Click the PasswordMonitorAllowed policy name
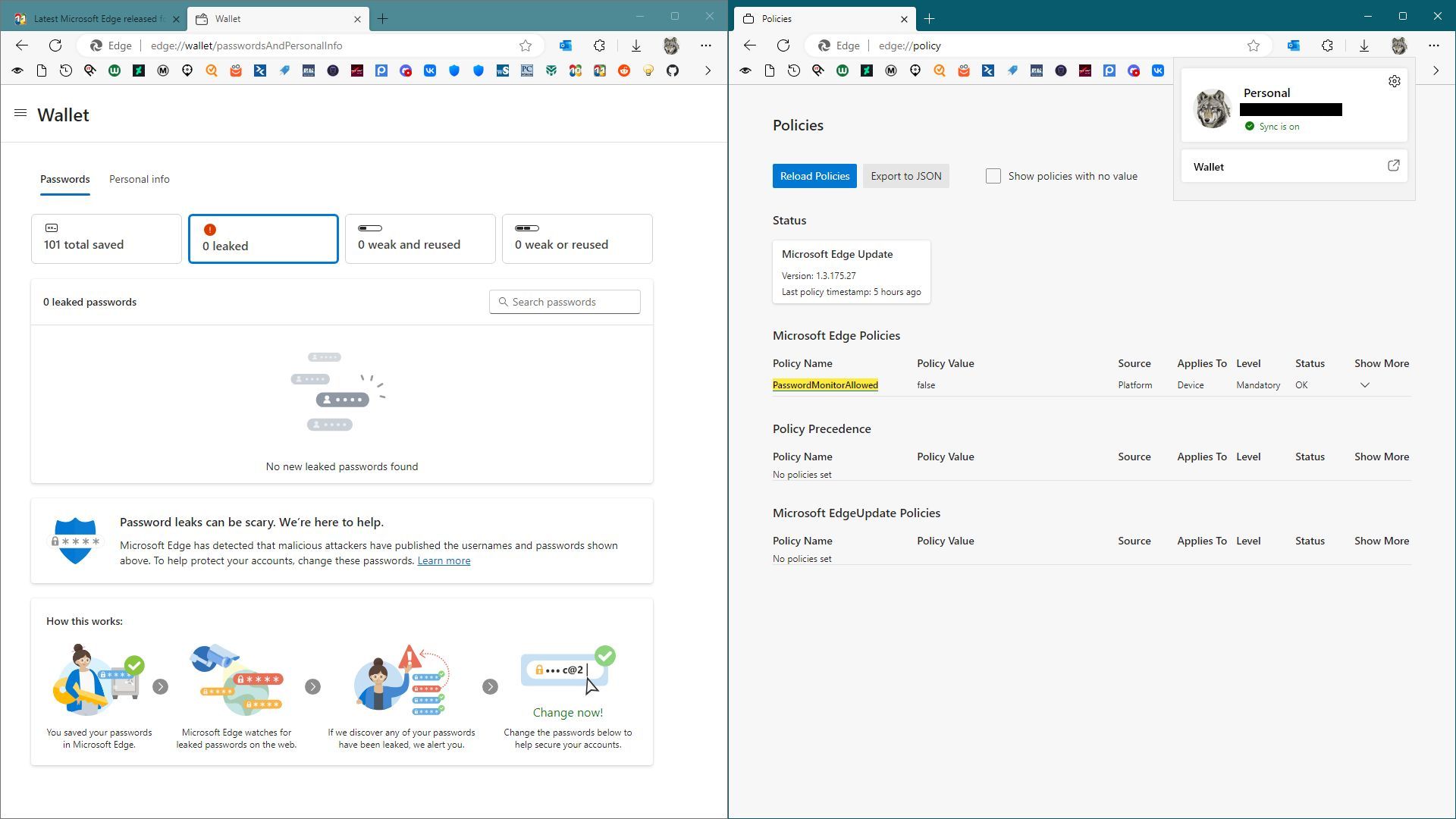 click(x=825, y=385)
